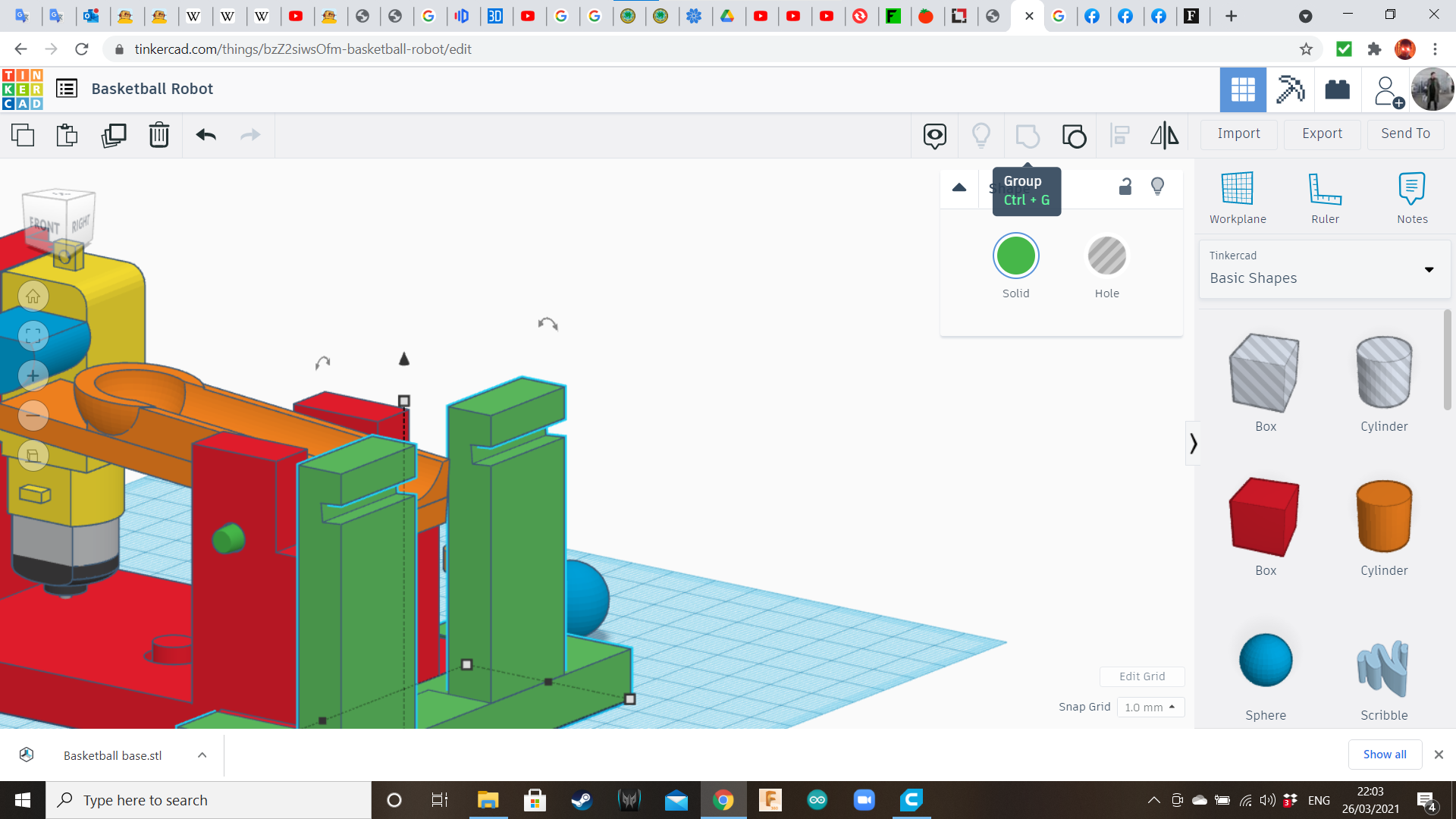Open the Snap Grid value dropdown
This screenshot has width=1456, height=819.
pos(1150,707)
